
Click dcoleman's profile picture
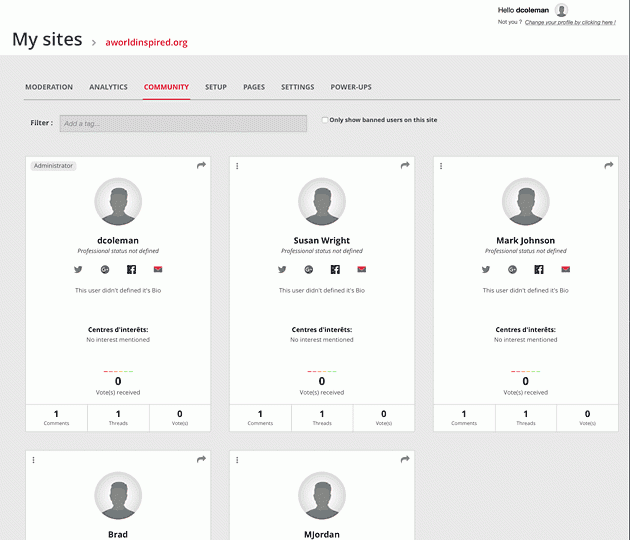(118, 202)
